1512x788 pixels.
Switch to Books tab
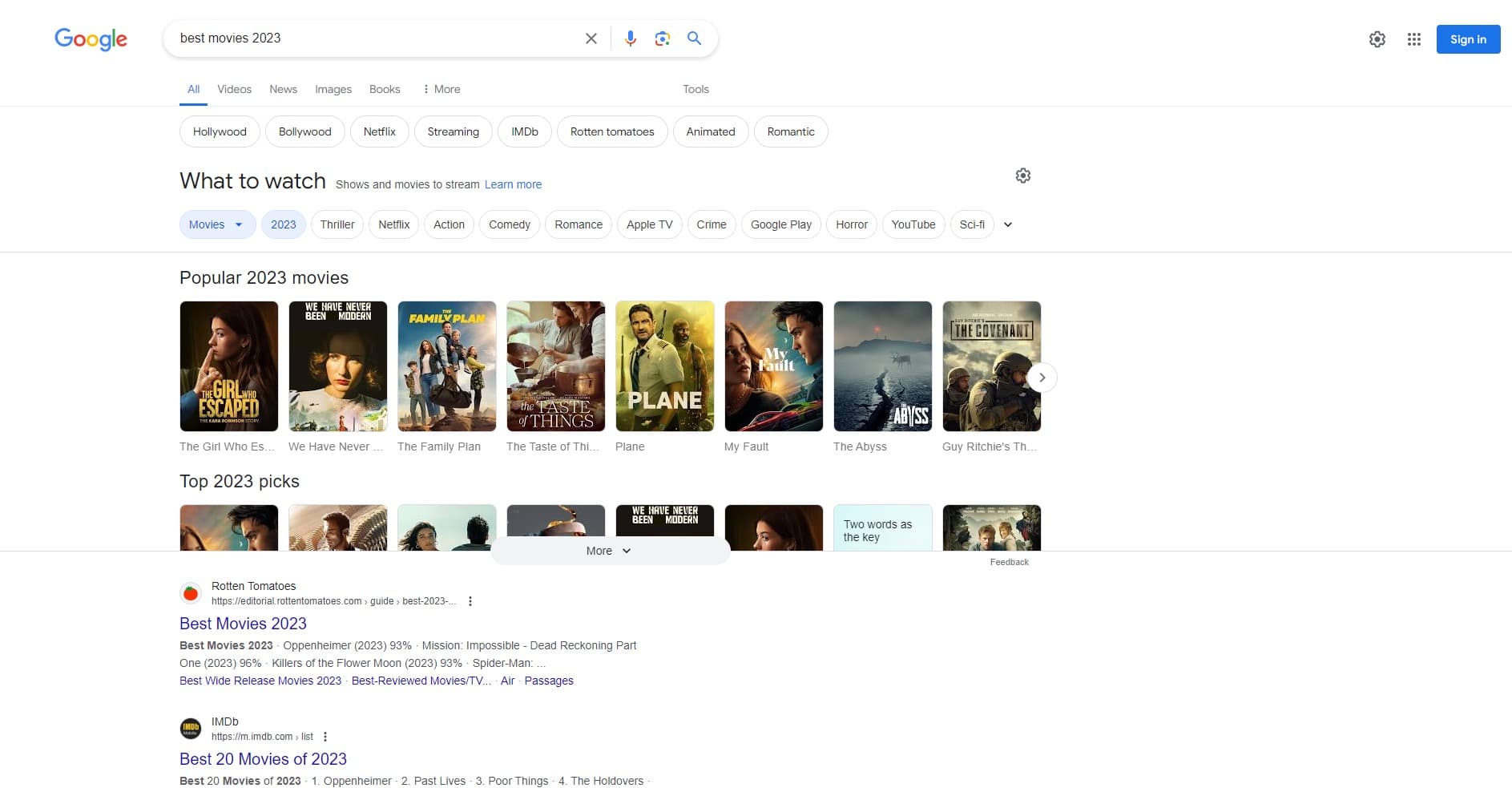pyautogui.click(x=385, y=89)
